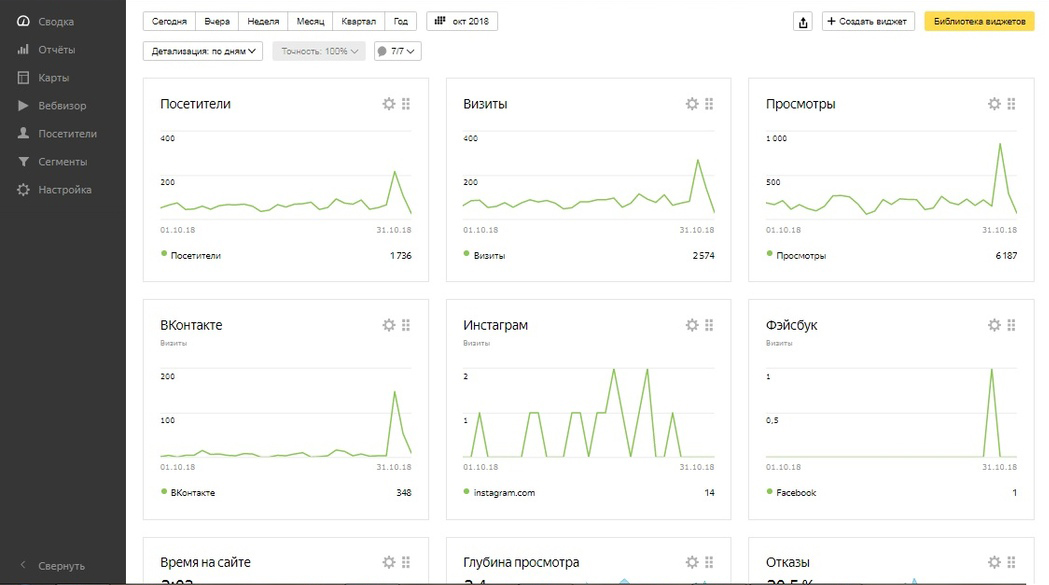The image size is (1049, 585).
Task: Open the окт 2018 date range picker
Action: click(462, 21)
